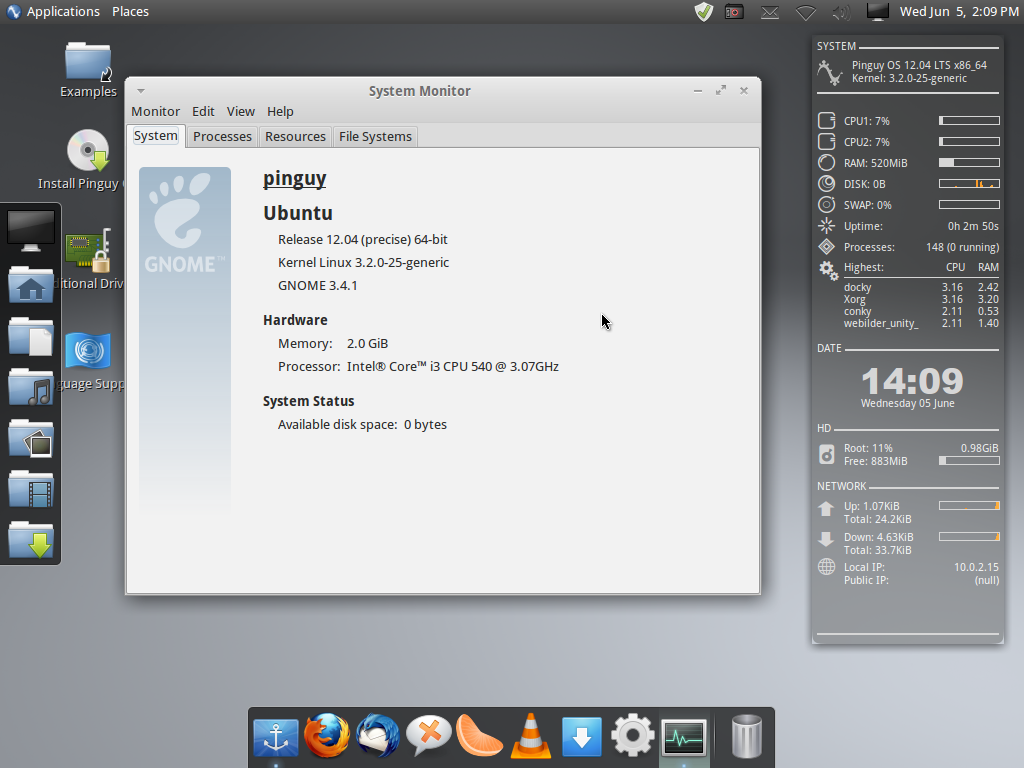Image resolution: width=1024 pixels, height=768 pixels.
Task: Switch to the Resources tab
Action: (x=295, y=136)
